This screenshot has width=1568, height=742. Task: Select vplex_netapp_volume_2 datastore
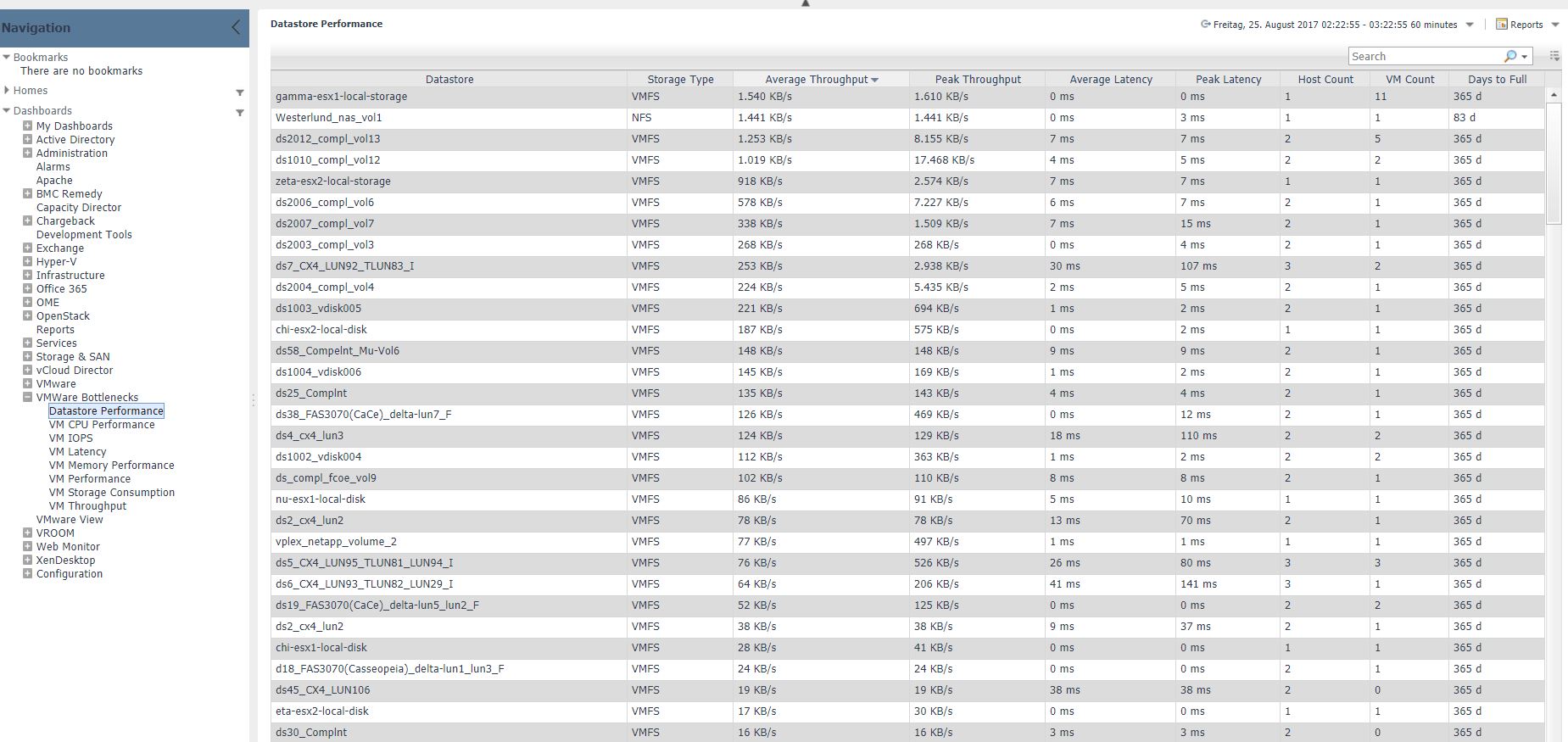336,542
